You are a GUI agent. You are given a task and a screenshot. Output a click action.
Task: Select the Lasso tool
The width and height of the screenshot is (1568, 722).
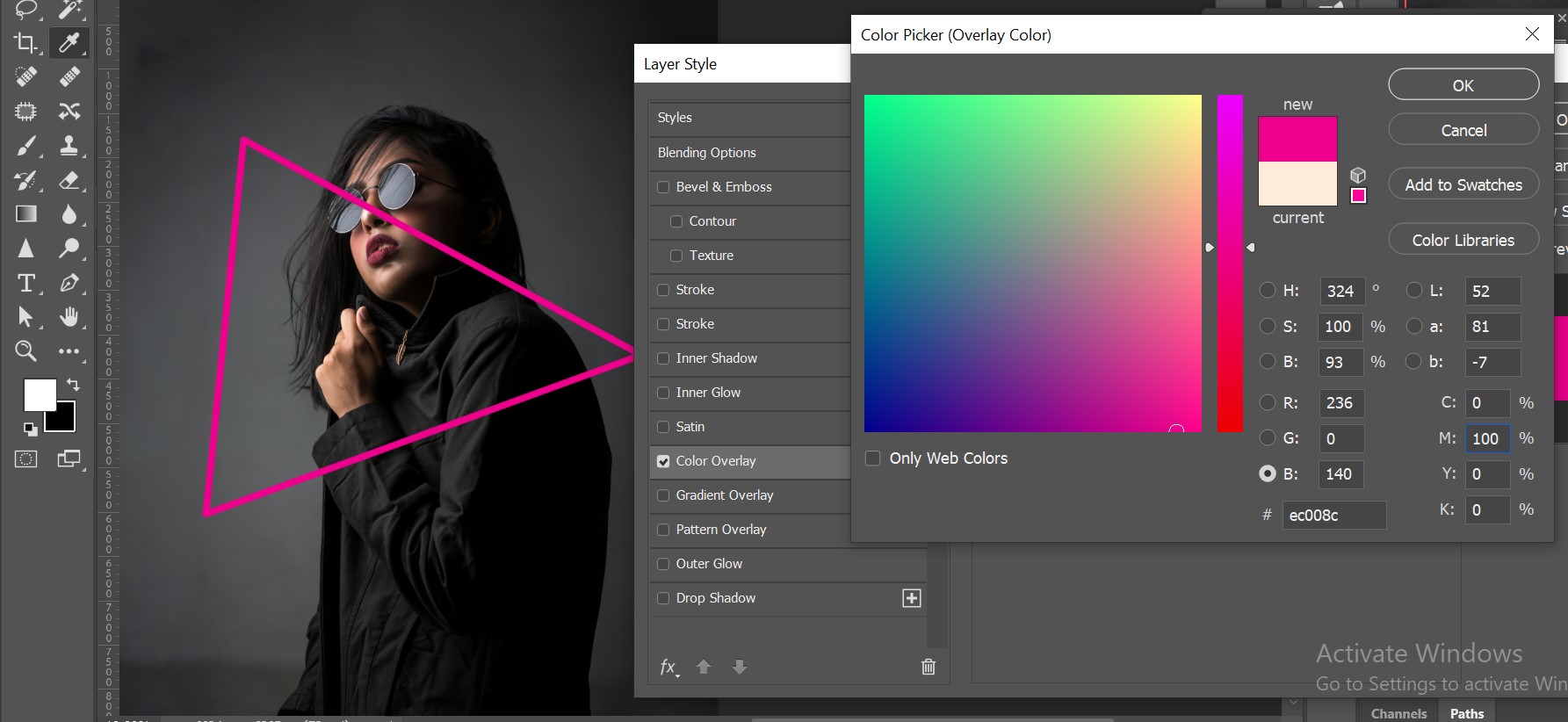coord(26,9)
